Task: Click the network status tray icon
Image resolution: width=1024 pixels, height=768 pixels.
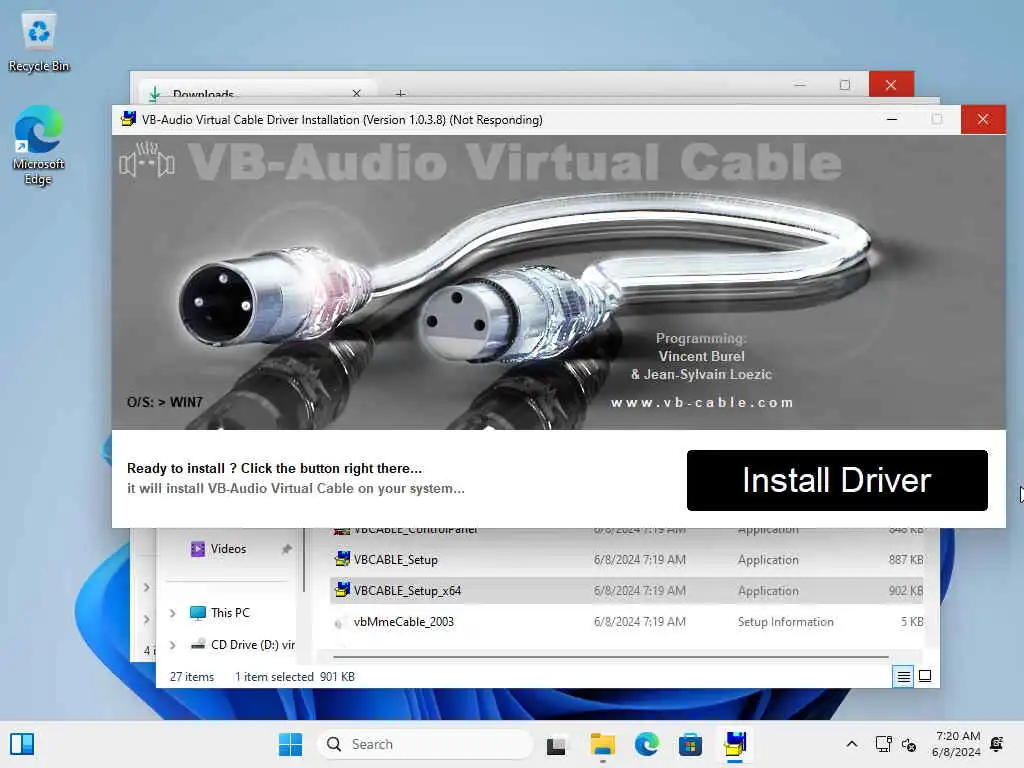Action: [883, 744]
